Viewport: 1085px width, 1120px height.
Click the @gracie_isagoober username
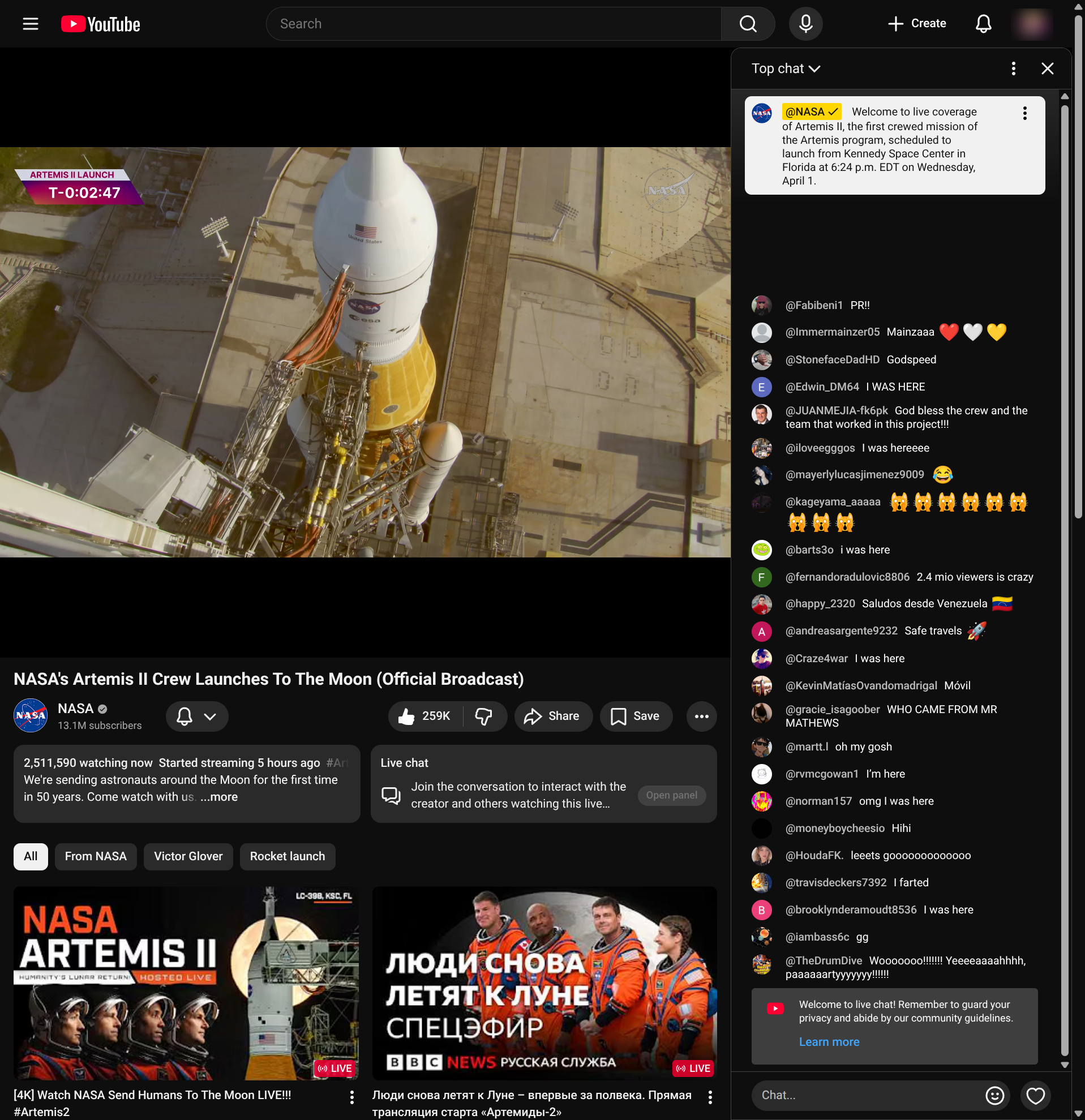pyautogui.click(x=833, y=709)
